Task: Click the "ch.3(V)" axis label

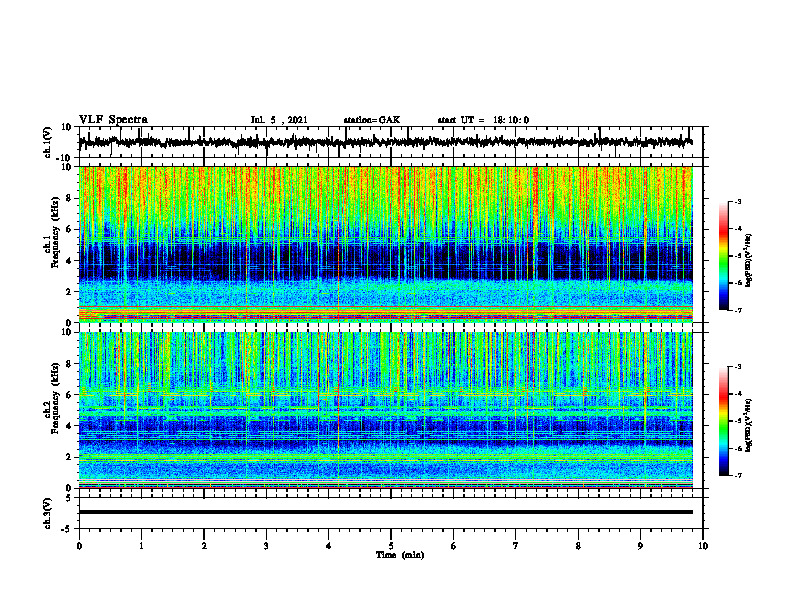Action: pyautogui.click(x=47, y=514)
